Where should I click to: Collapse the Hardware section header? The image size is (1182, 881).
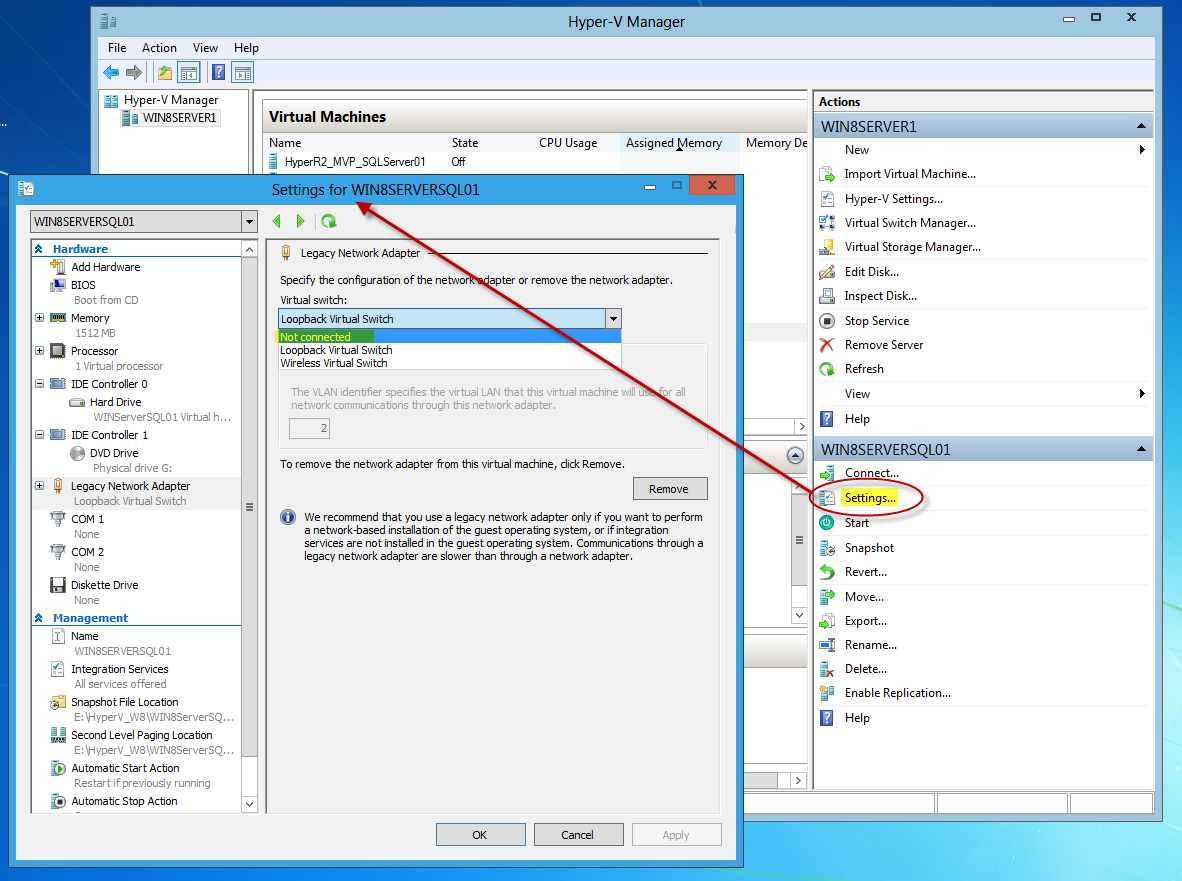pyautogui.click(x=39, y=249)
